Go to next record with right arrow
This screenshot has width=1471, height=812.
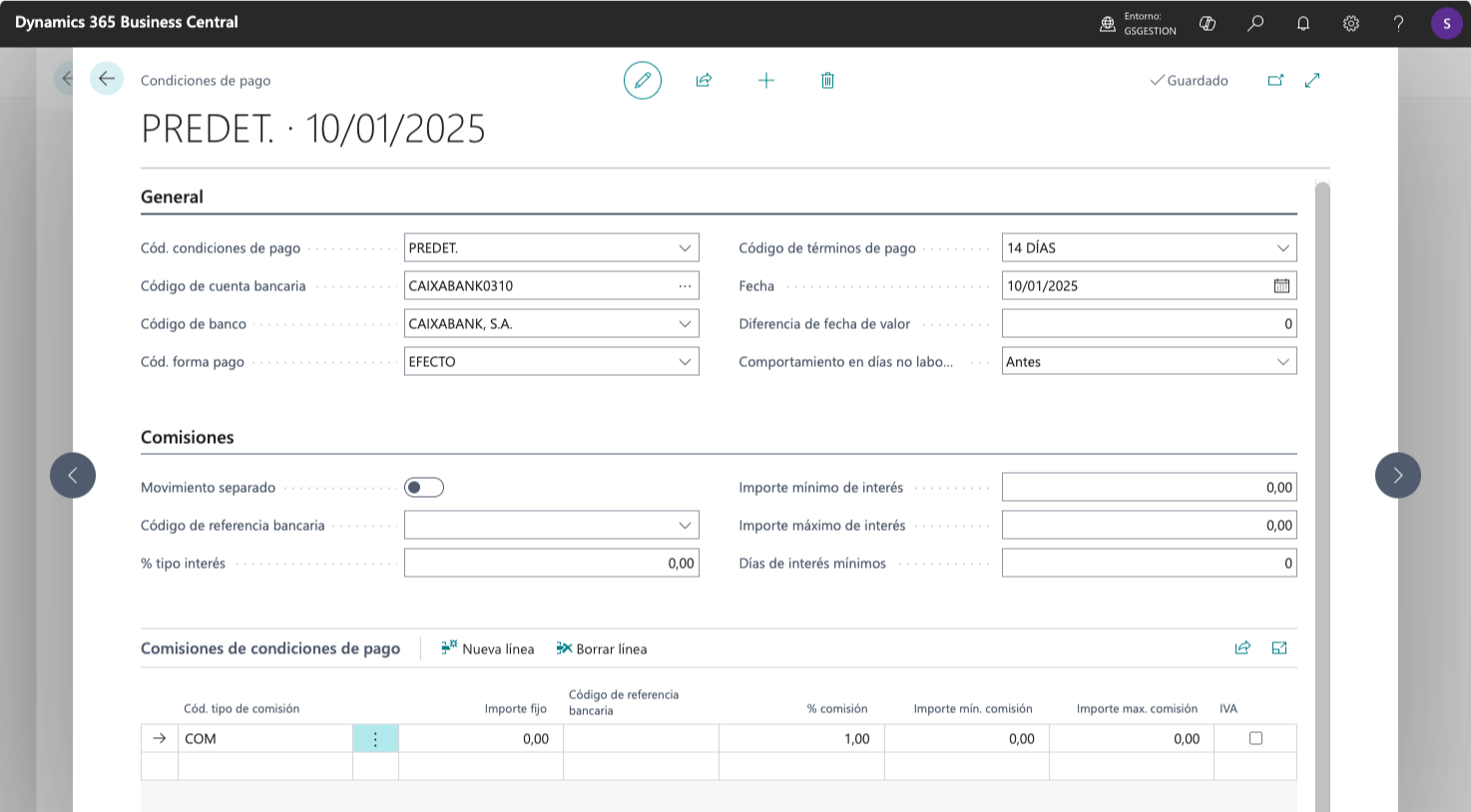[1397, 476]
